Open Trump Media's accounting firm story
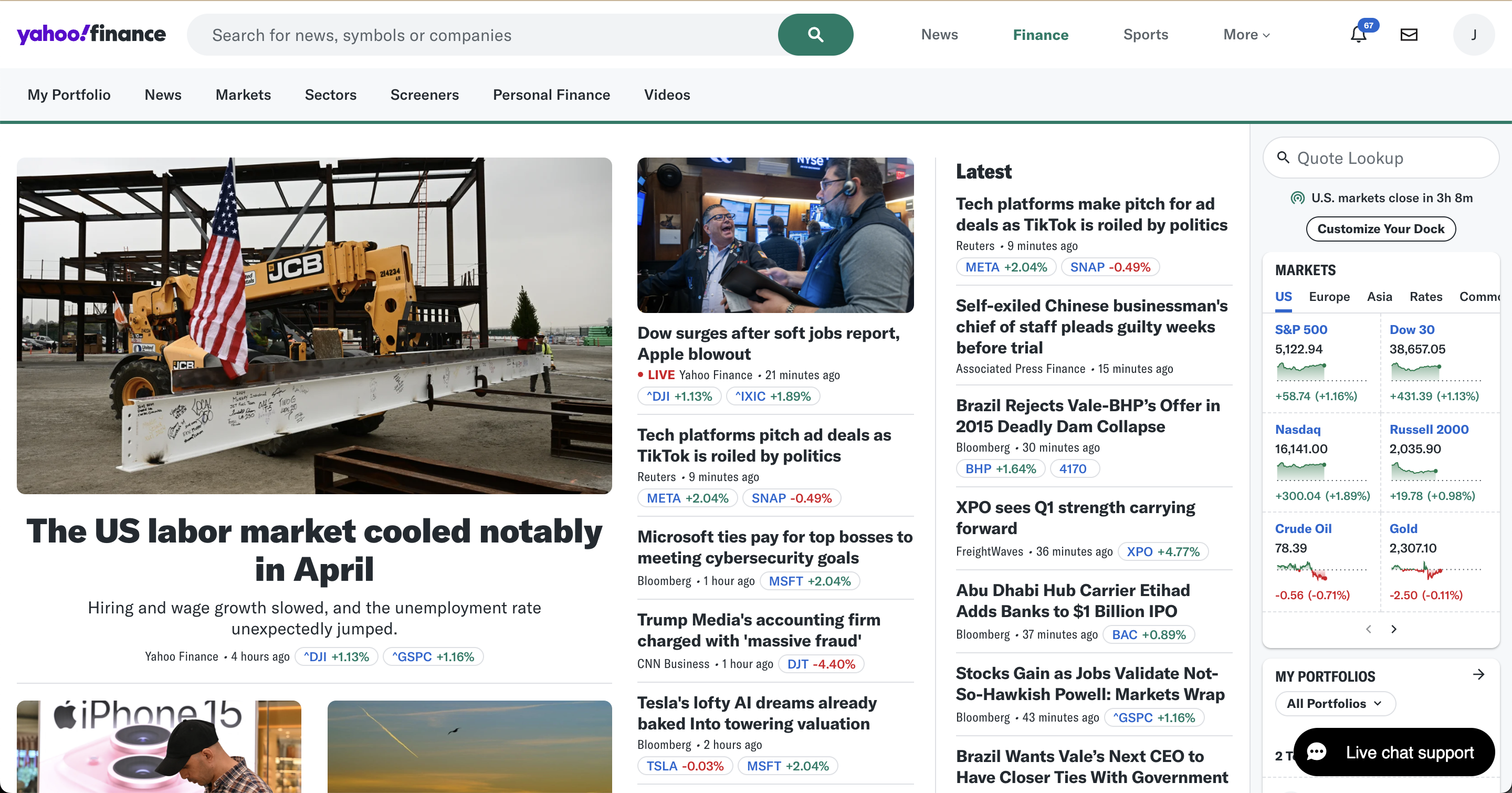Image resolution: width=1512 pixels, height=793 pixels. tap(758, 630)
